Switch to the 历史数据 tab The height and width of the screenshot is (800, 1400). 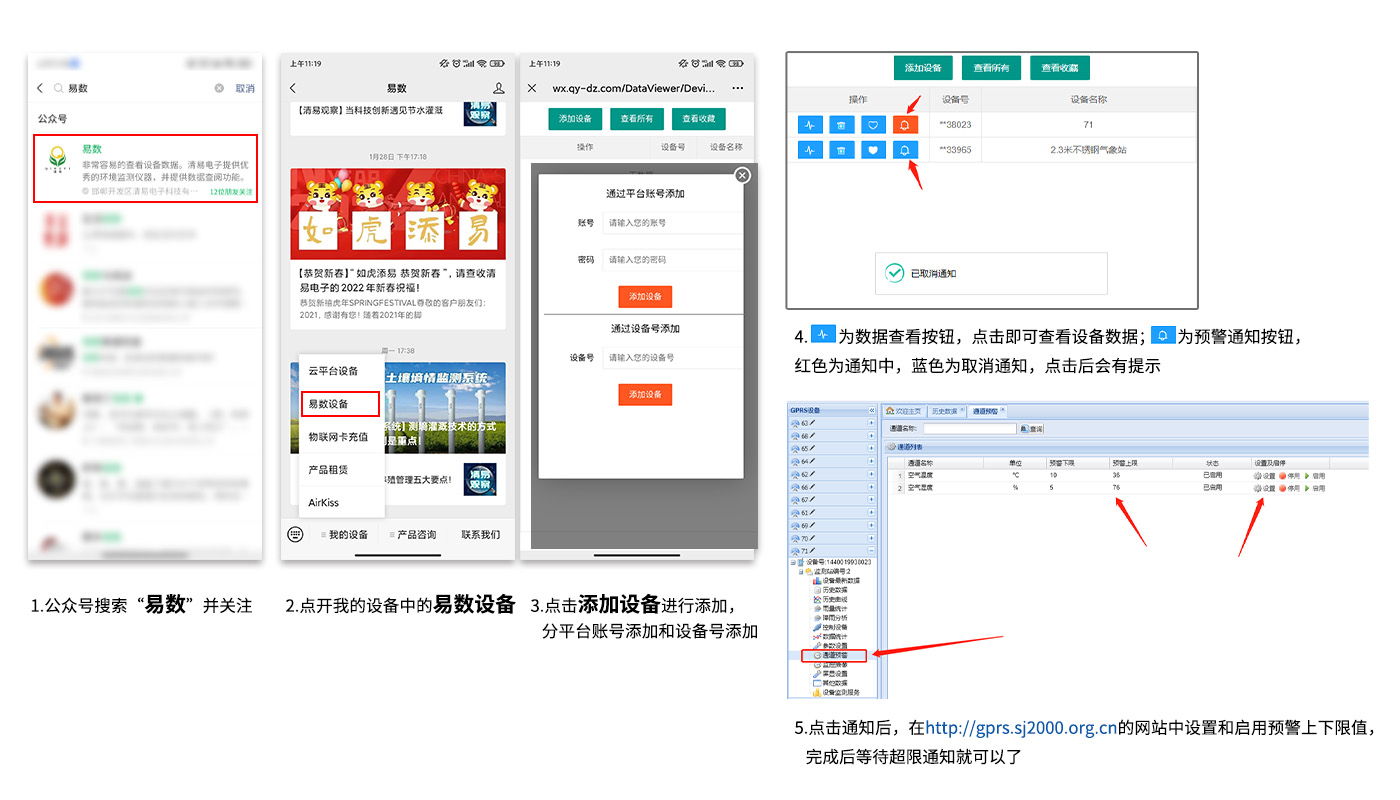945,411
